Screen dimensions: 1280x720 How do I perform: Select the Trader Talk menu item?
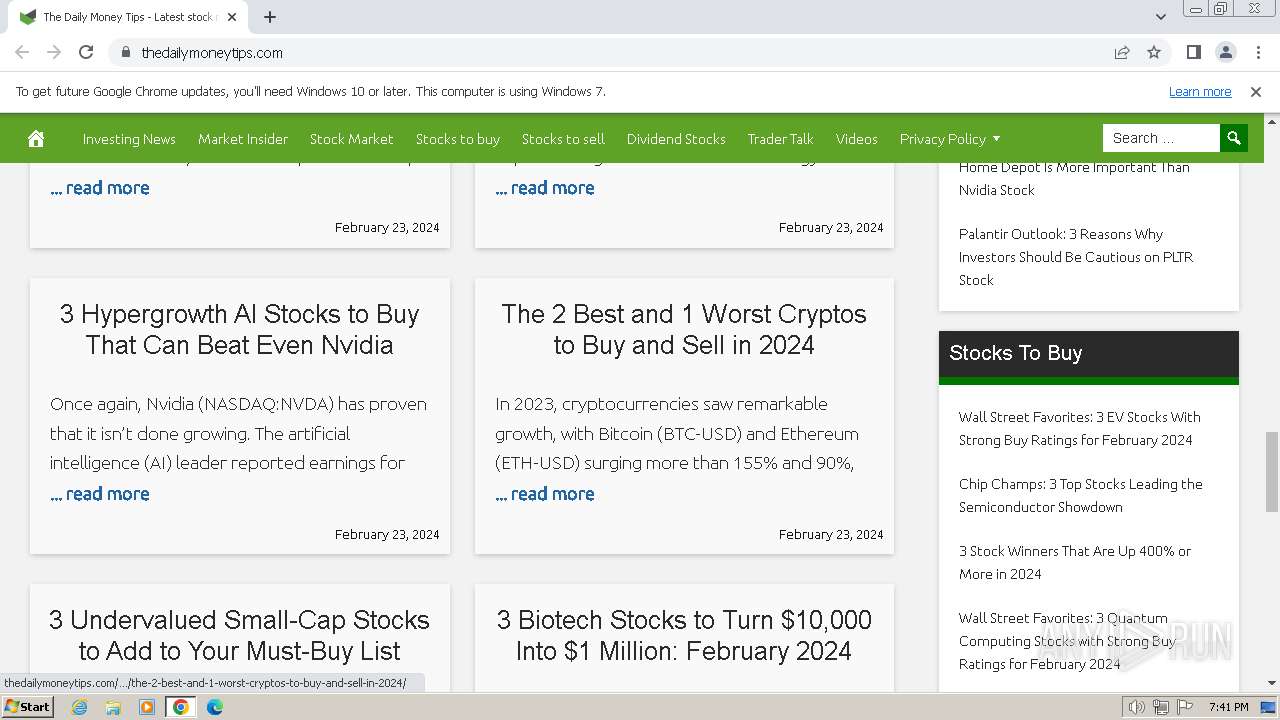click(780, 139)
